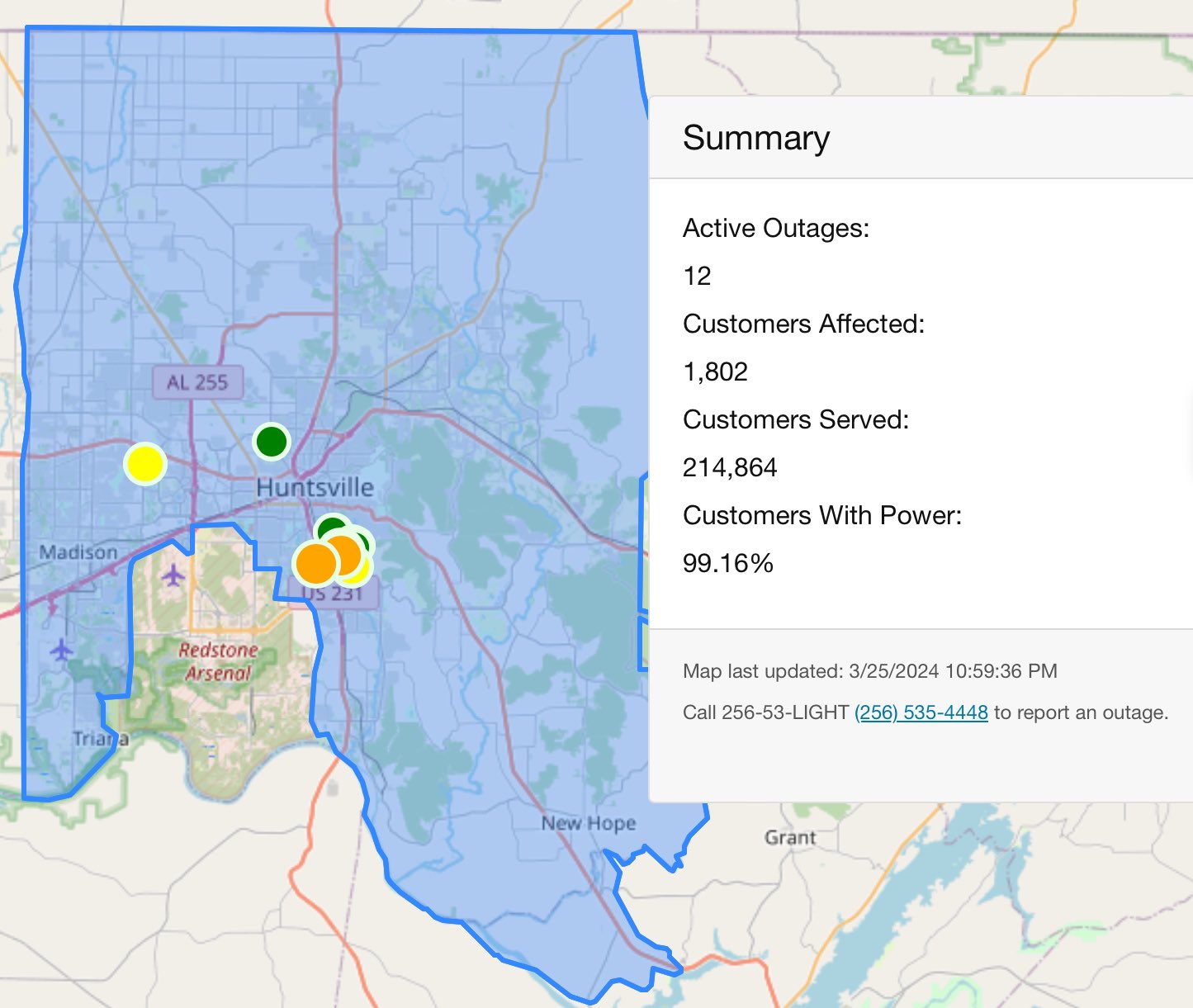Select the 'Customers Affected:' label
This screenshot has height=1008, width=1193.
[803, 324]
